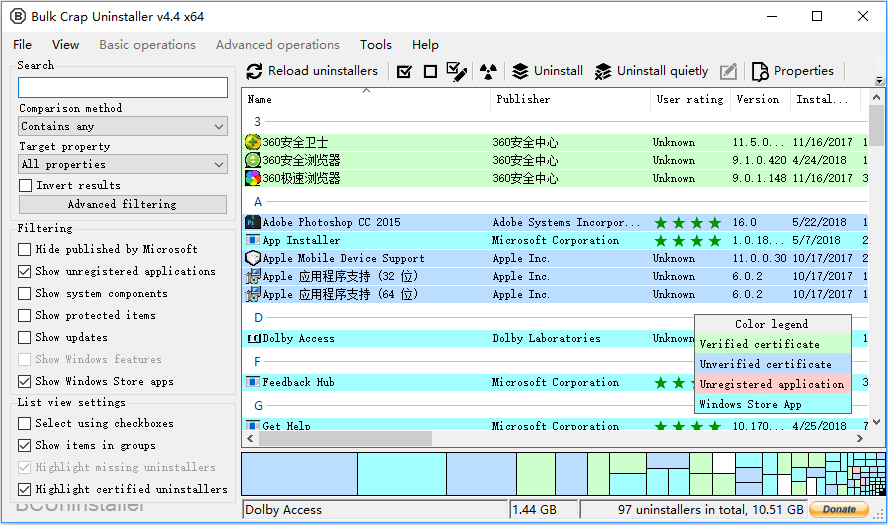
Task: Click the Search input field
Action: coord(123,88)
